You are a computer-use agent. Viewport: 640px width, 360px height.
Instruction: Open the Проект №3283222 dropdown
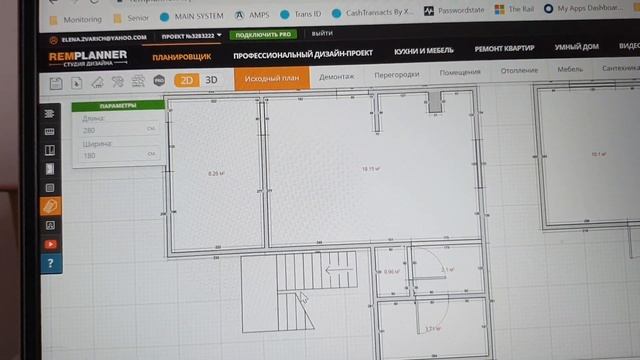click(191, 36)
